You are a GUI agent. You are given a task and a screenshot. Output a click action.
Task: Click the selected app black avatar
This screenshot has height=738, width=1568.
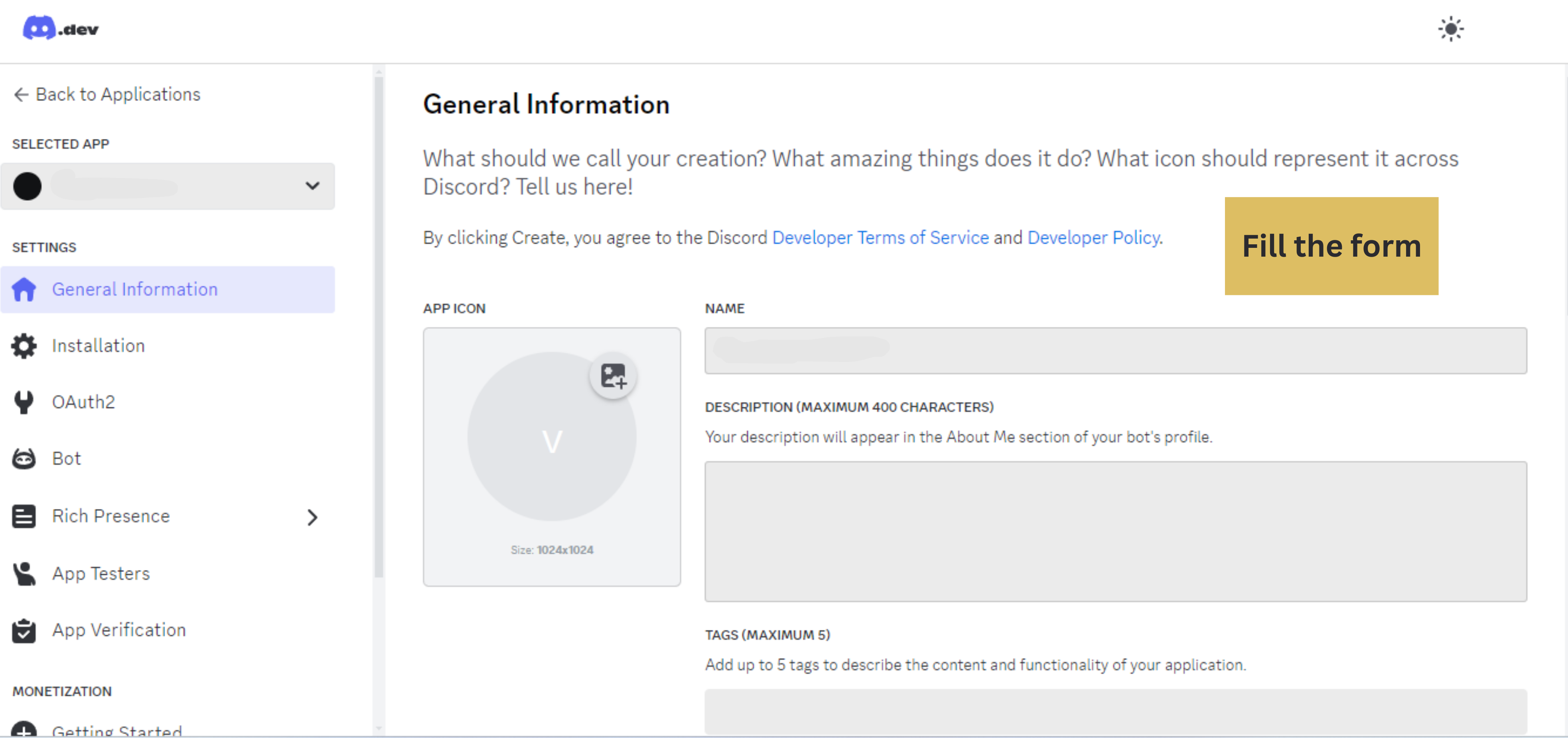[x=28, y=186]
